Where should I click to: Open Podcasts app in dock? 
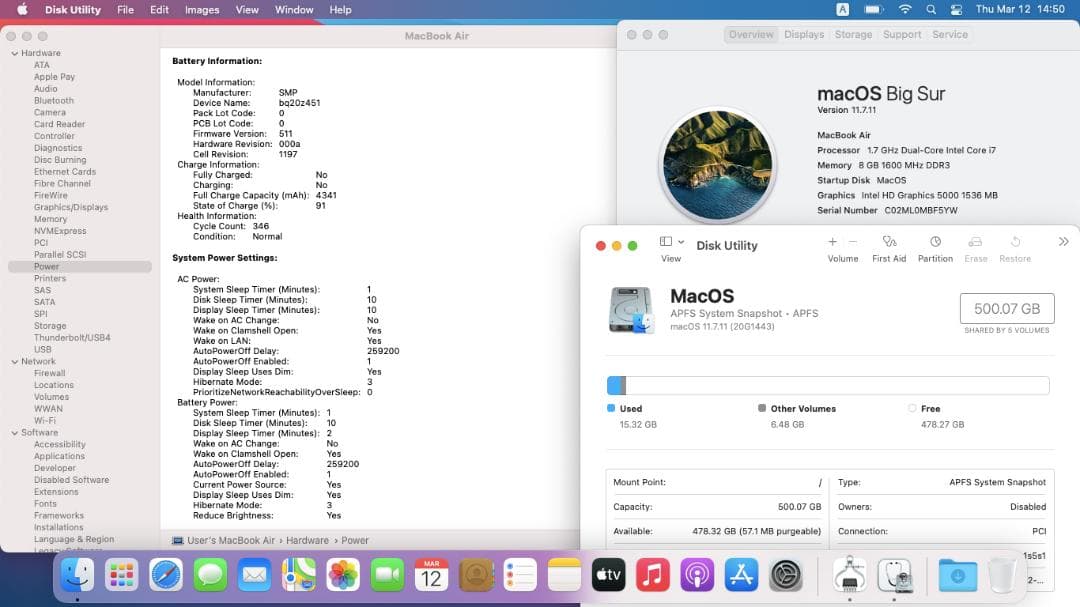(x=697, y=575)
